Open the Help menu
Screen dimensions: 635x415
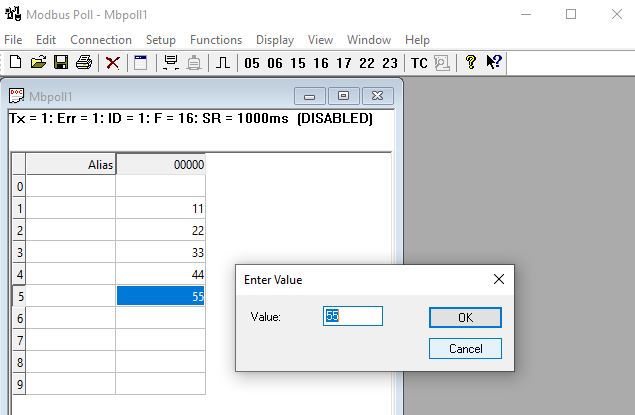point(417,40)
